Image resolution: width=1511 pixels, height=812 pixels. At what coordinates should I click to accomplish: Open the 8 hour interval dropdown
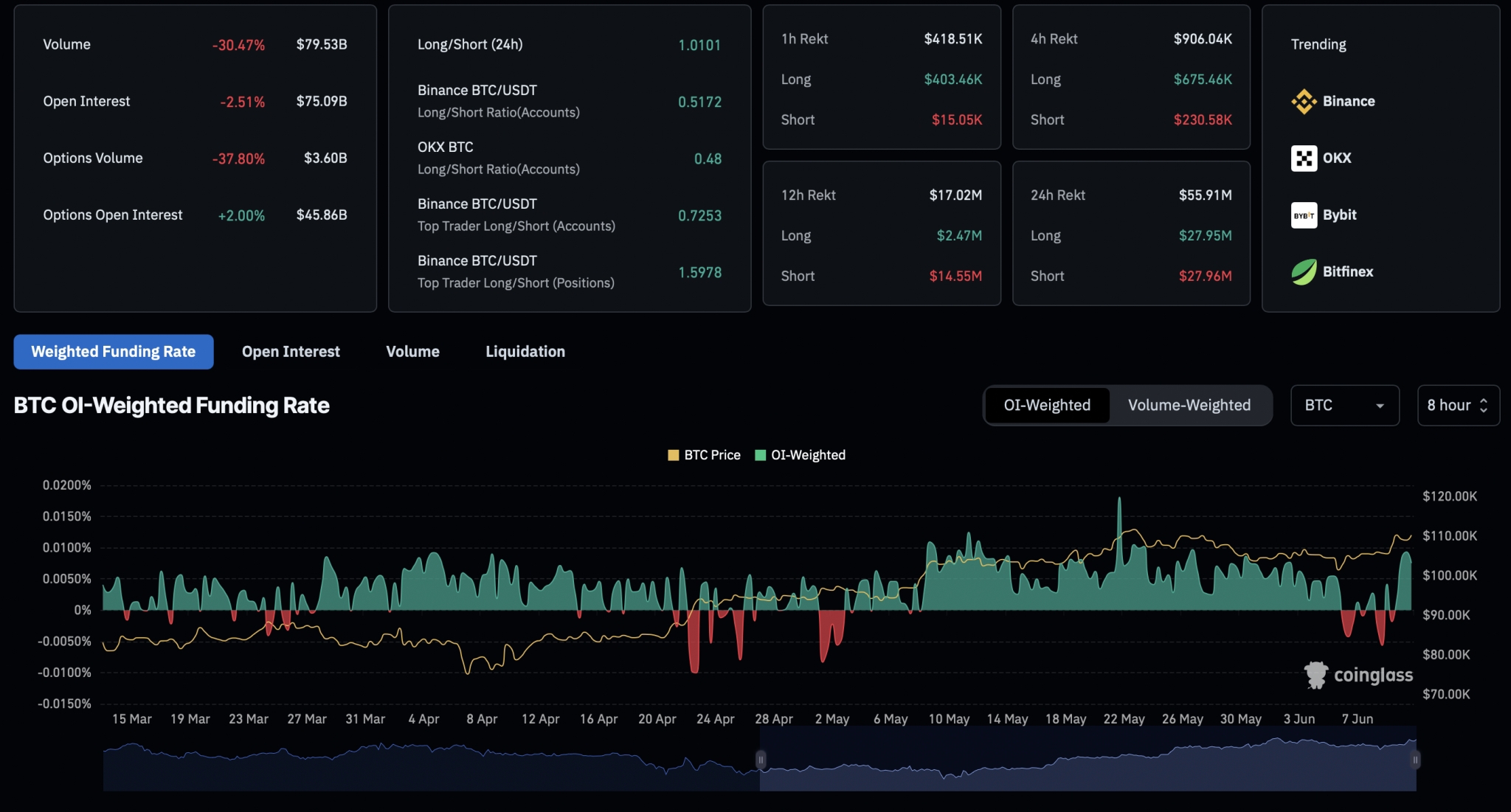[1457, 406]
